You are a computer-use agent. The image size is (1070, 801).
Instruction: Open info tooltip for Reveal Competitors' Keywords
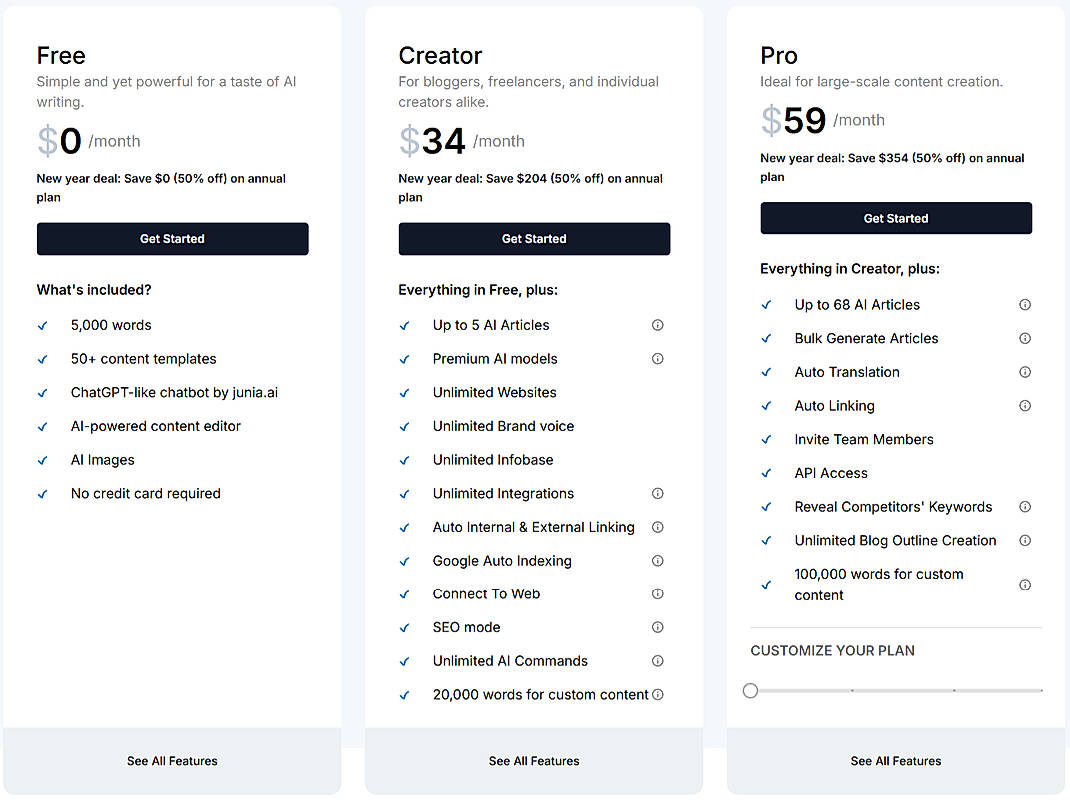(1024, 507)
